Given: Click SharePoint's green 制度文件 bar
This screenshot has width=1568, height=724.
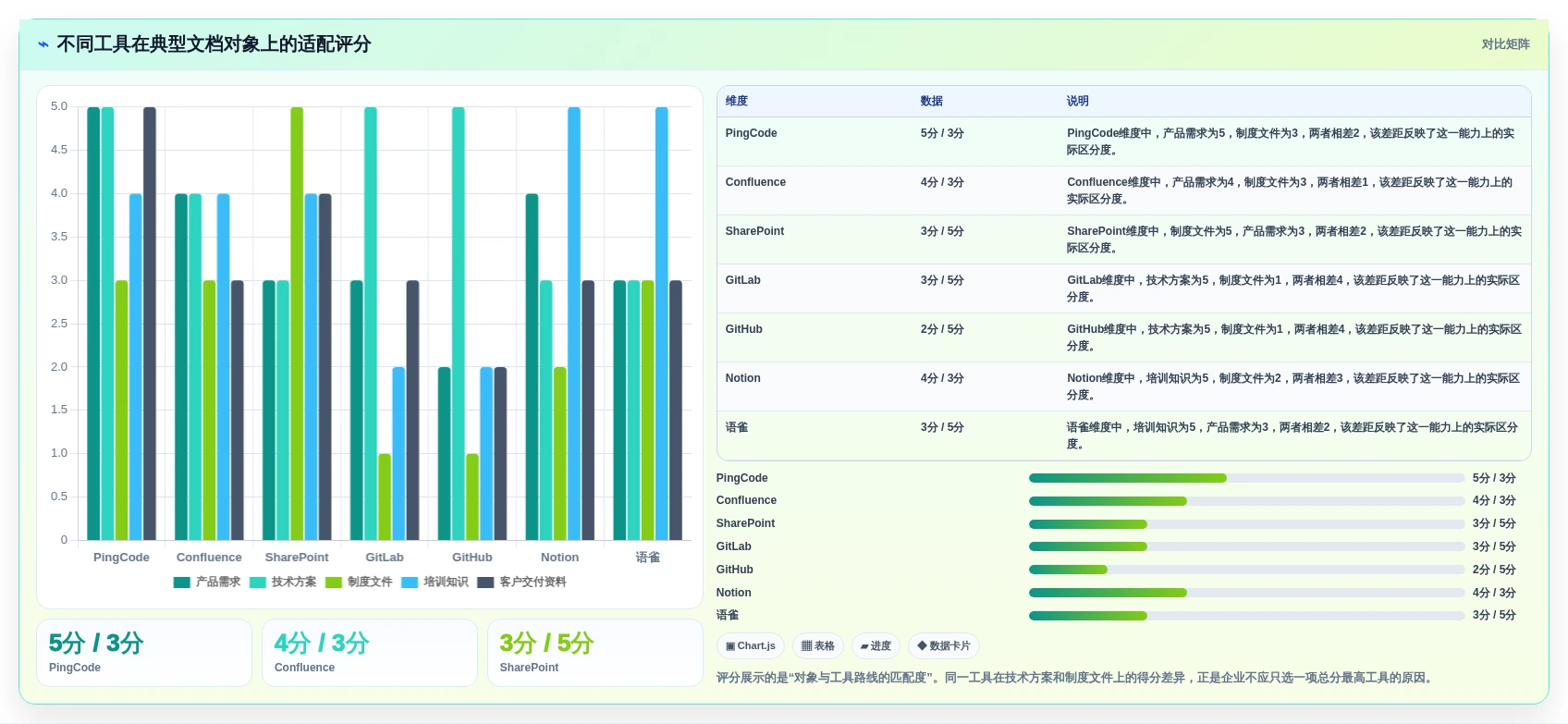Looking at the screenshot, I should point(297,324).
